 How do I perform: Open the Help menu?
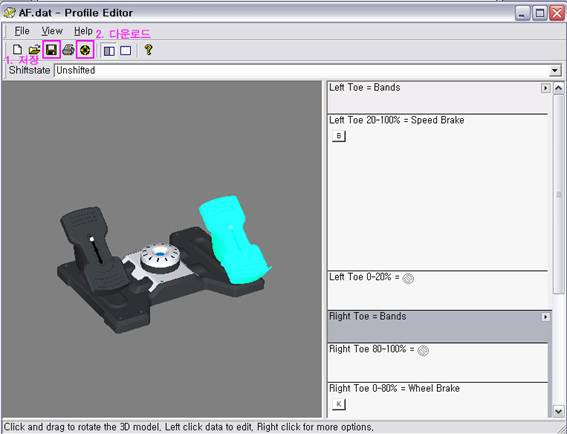click(83, 31)
